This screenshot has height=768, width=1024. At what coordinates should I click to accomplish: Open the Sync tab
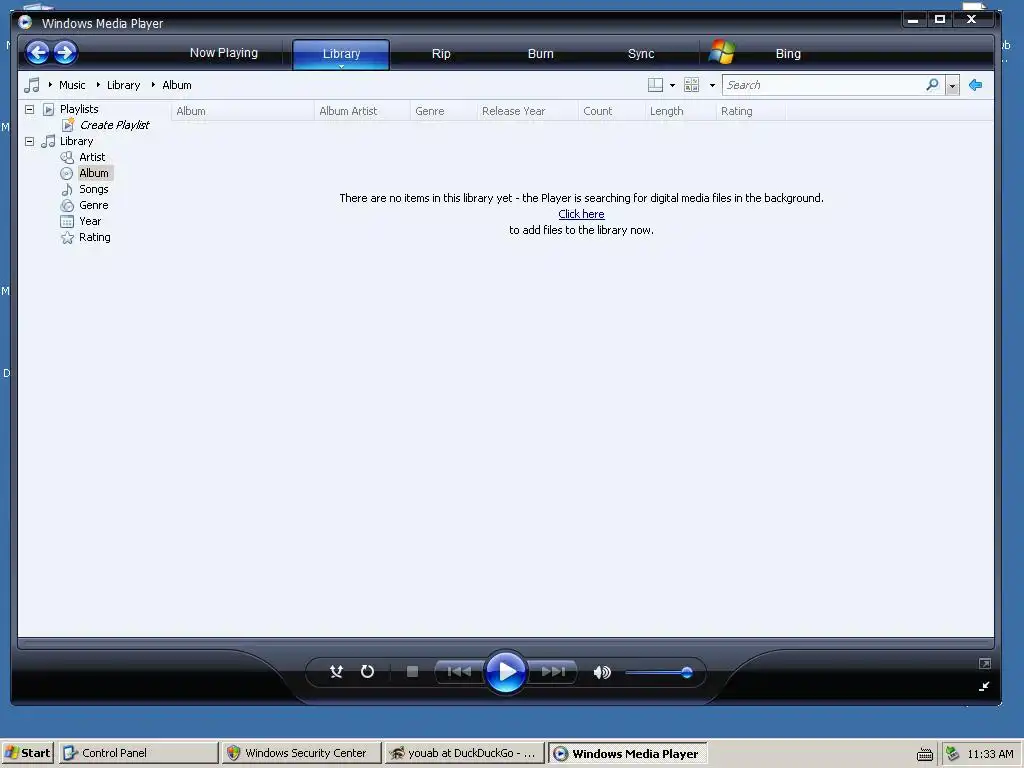point(641,54)
